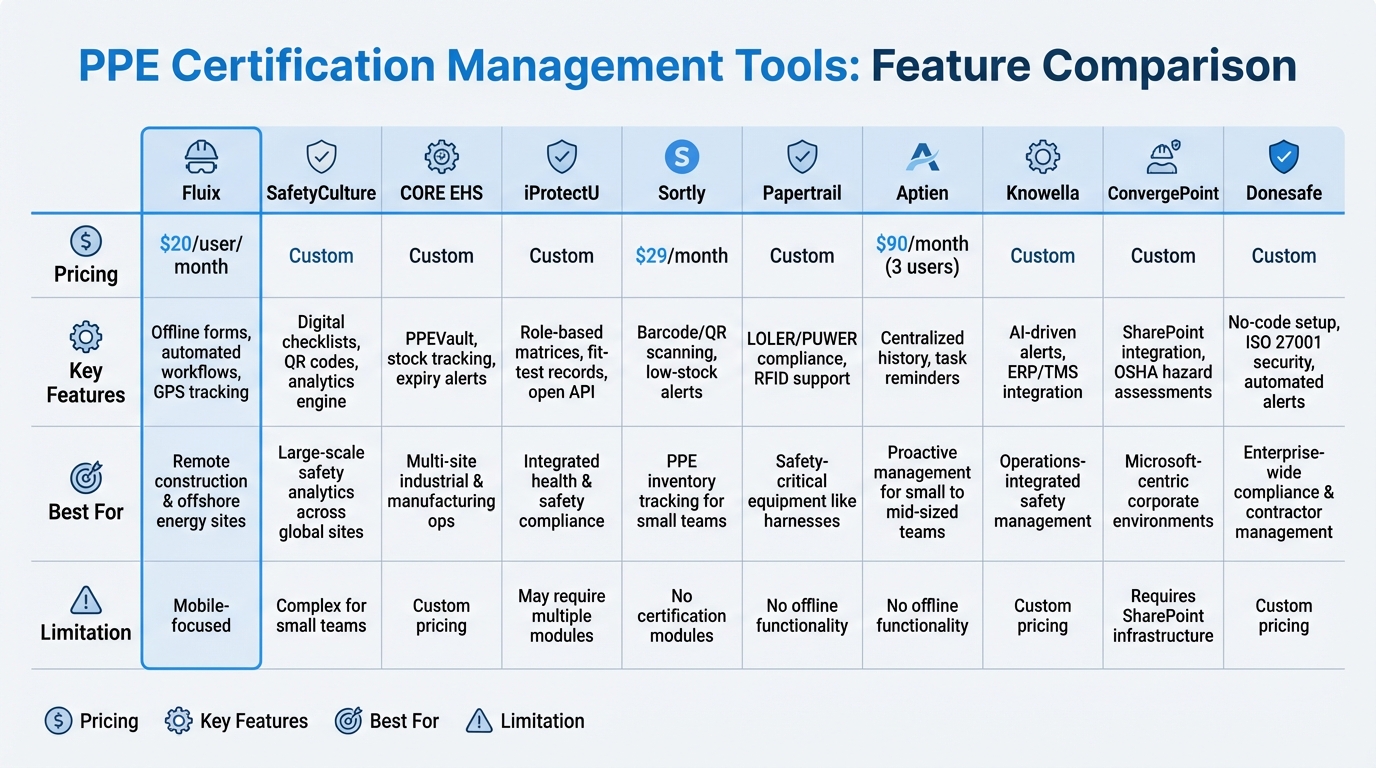Image resolution: width=1376 pixels, height=768 pixels.
Task: Click SafetyCulture's 'Custom' pricing cell
Action: tap(321, 256)
